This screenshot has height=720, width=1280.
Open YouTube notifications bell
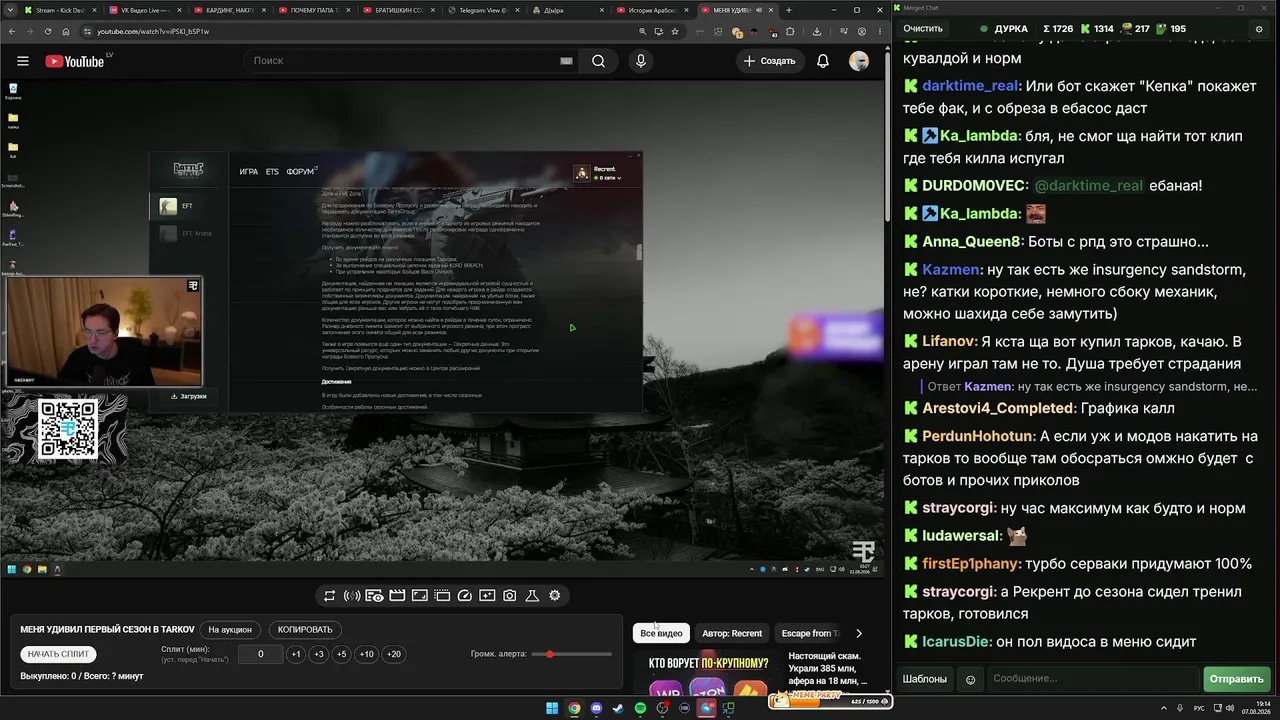823,61
